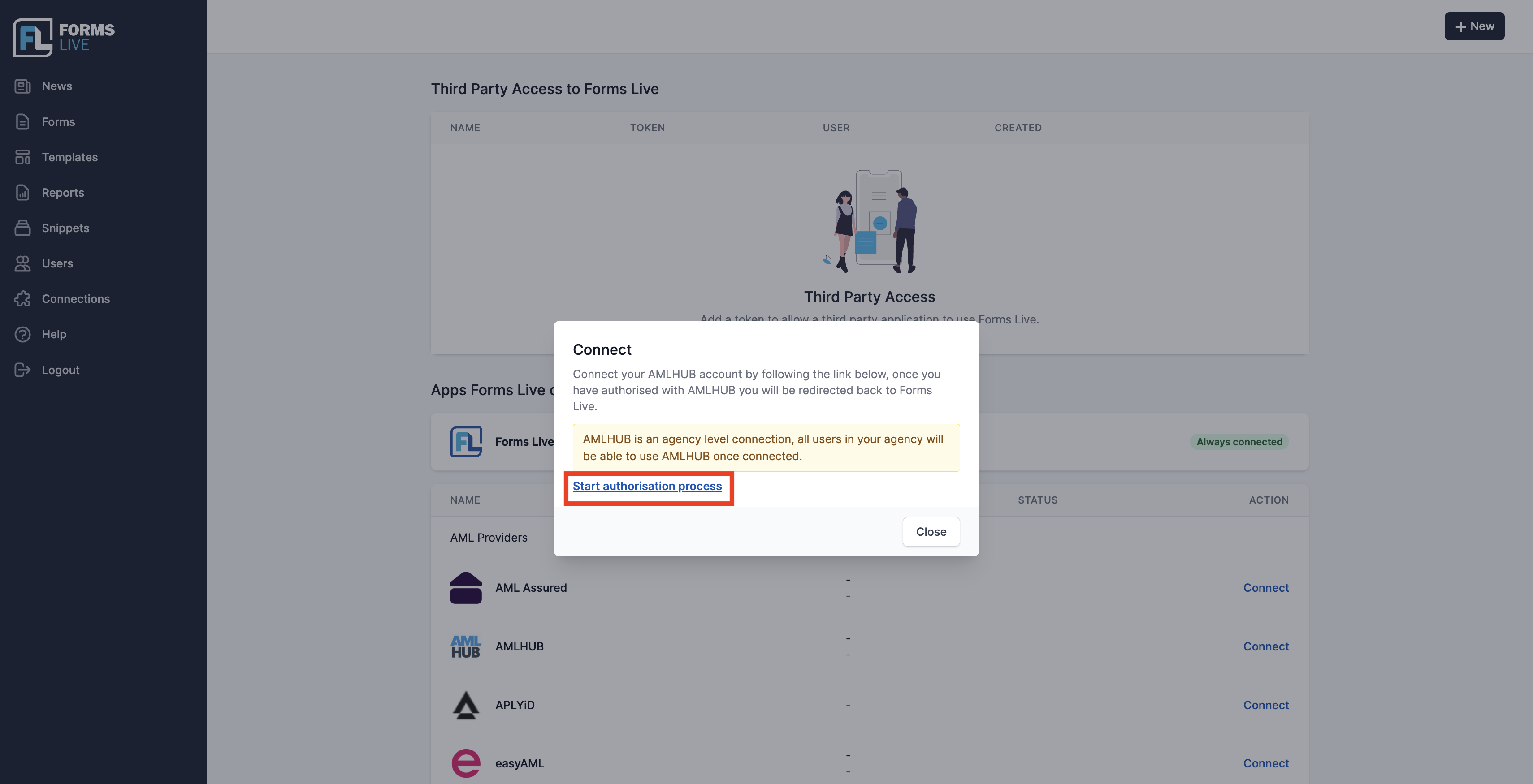
Task: Click the Snippets icon in sidebar
Action: point(22,228)
